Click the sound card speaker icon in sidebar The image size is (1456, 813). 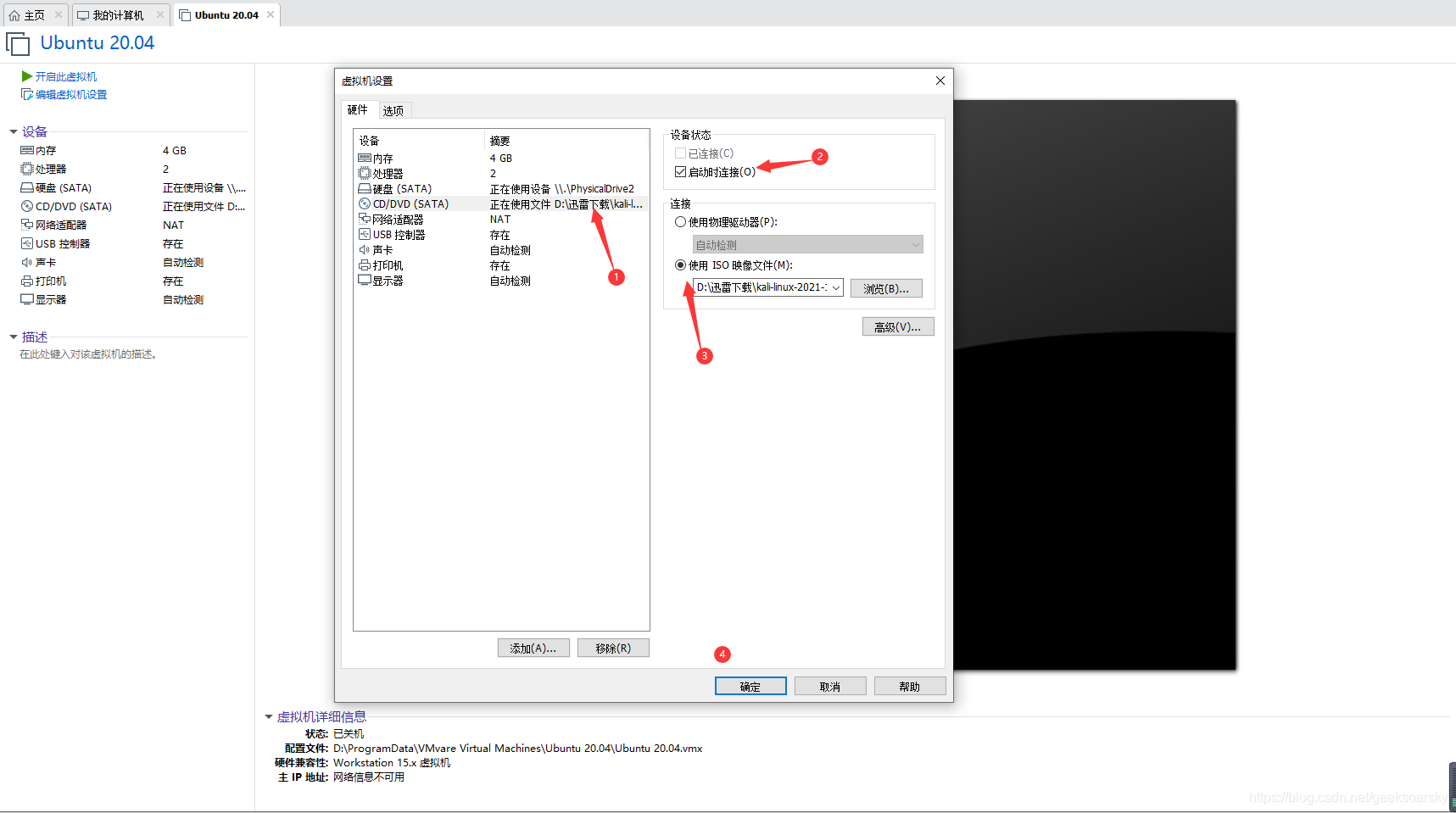click(x=27, y=262)
